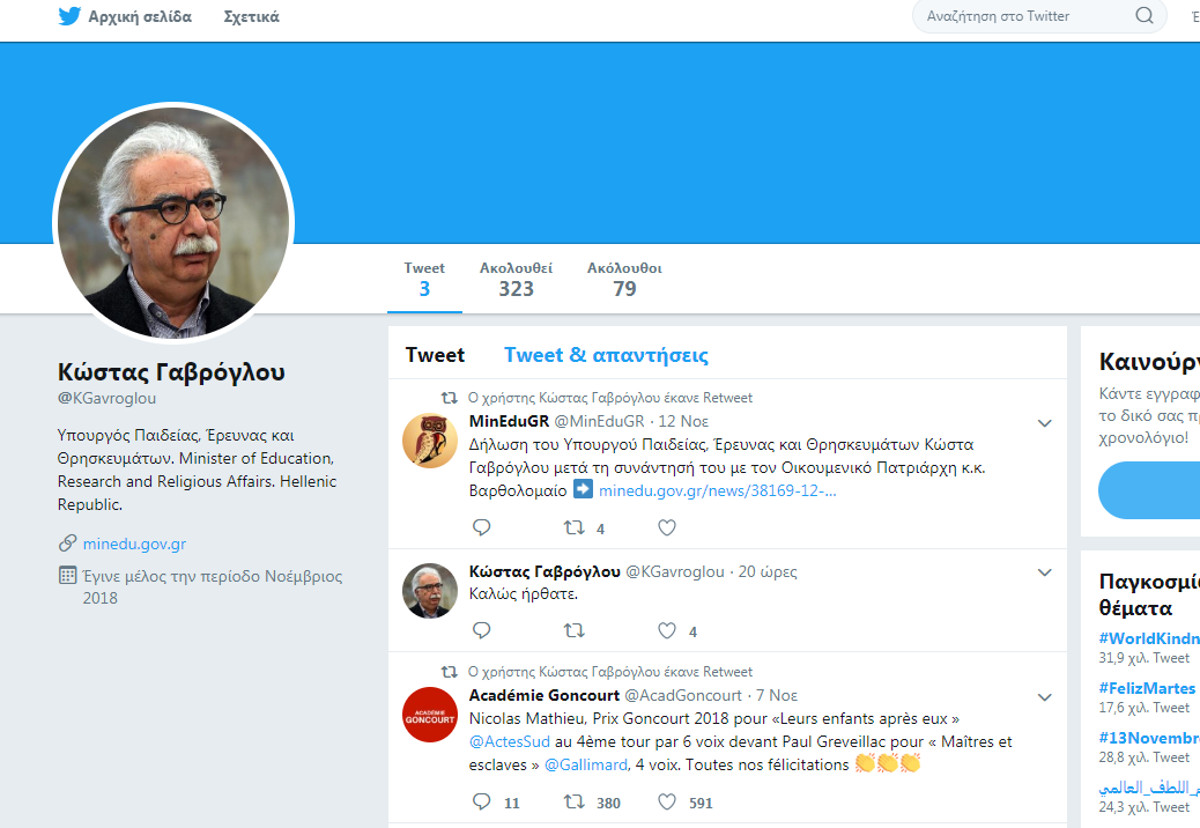Click the @KGavroglou handle under profile name
The height and width of the screenshot is (828, 1200).
(x=107, y=398)
